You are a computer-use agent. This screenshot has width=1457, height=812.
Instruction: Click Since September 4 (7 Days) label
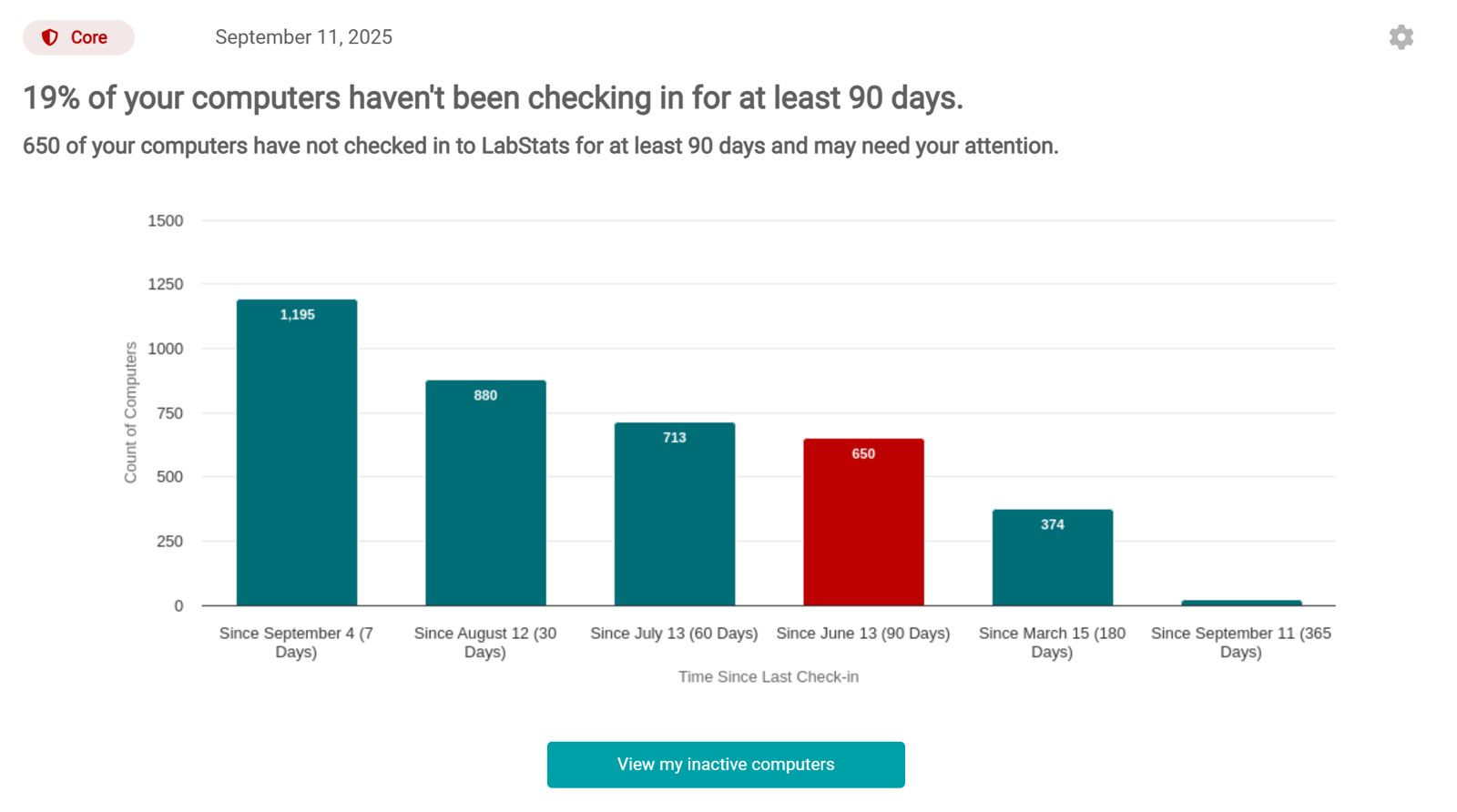coord(296,643)
